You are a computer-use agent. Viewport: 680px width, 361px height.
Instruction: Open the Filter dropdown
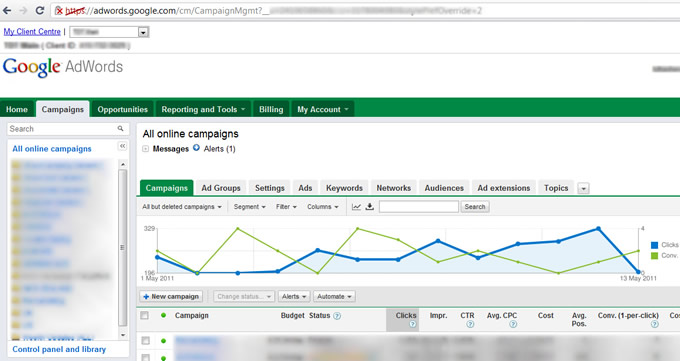click(x=286, y=207)
